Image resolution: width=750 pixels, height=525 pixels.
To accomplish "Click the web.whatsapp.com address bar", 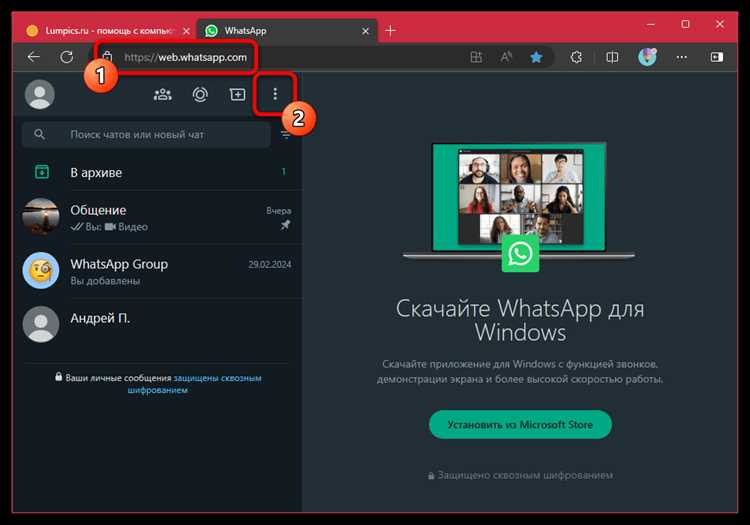I will pyautogui.click(x=186, y=57).
